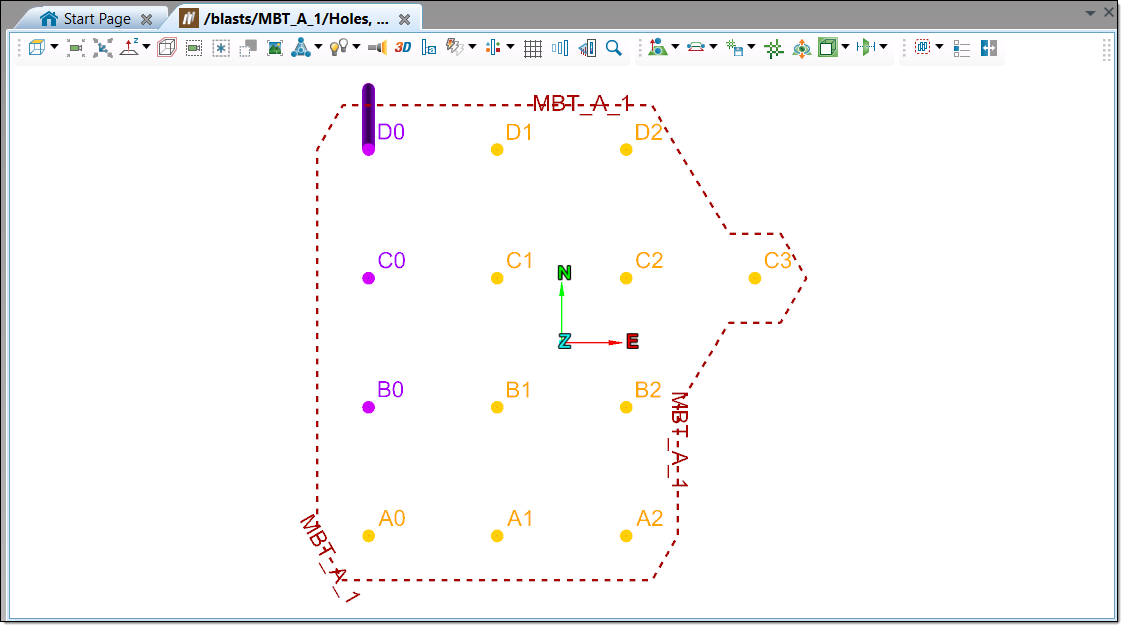Click the magnifying glass search icon
This screenshot has width=1124, height=628.
(x=614, y=48)
